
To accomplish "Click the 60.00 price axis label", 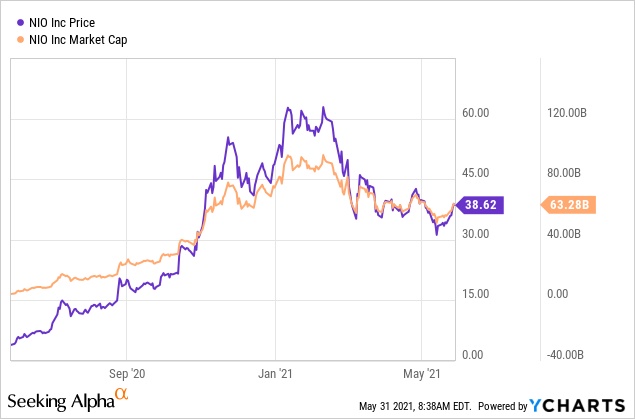I will click(x=475, y=114).
